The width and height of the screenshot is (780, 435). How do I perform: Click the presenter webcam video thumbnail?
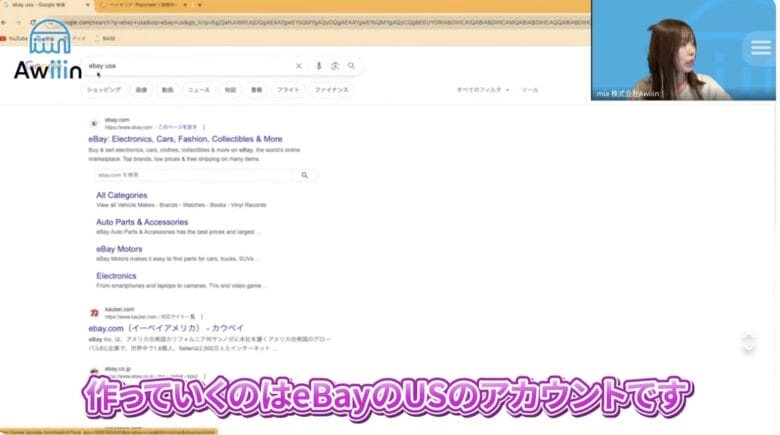pyautogui.click(x=683, y=50)
